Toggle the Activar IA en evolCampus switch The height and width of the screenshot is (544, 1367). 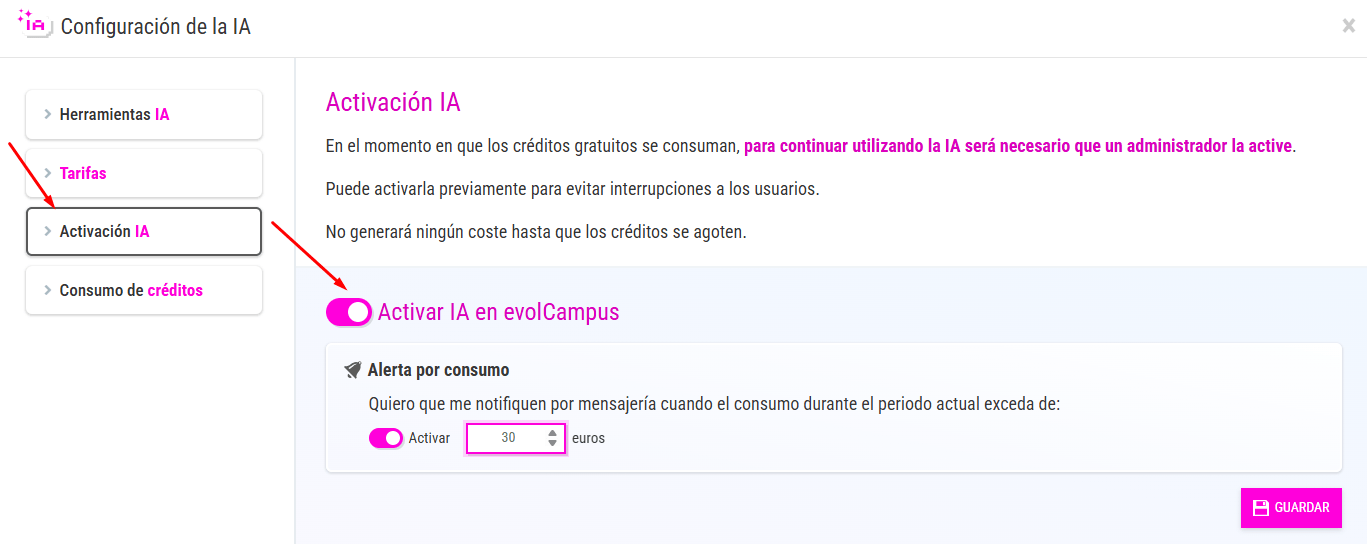coord(349,313)
